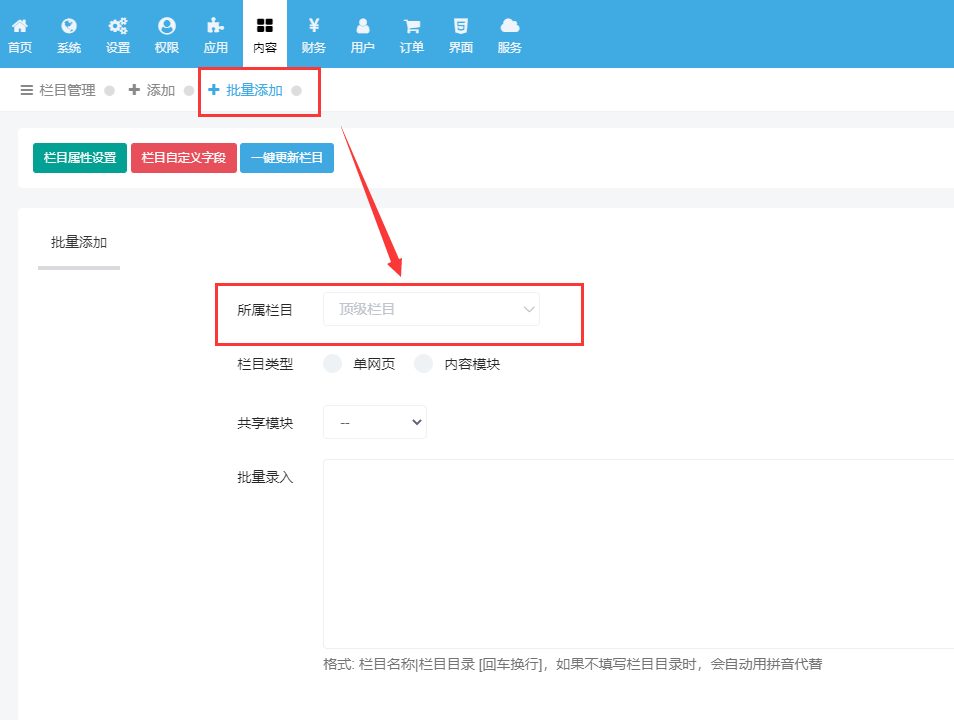Screen dimensions: 954x720
Task: Open the 用户 person icon
Action: pyautogui.click(x=363, y=26)
